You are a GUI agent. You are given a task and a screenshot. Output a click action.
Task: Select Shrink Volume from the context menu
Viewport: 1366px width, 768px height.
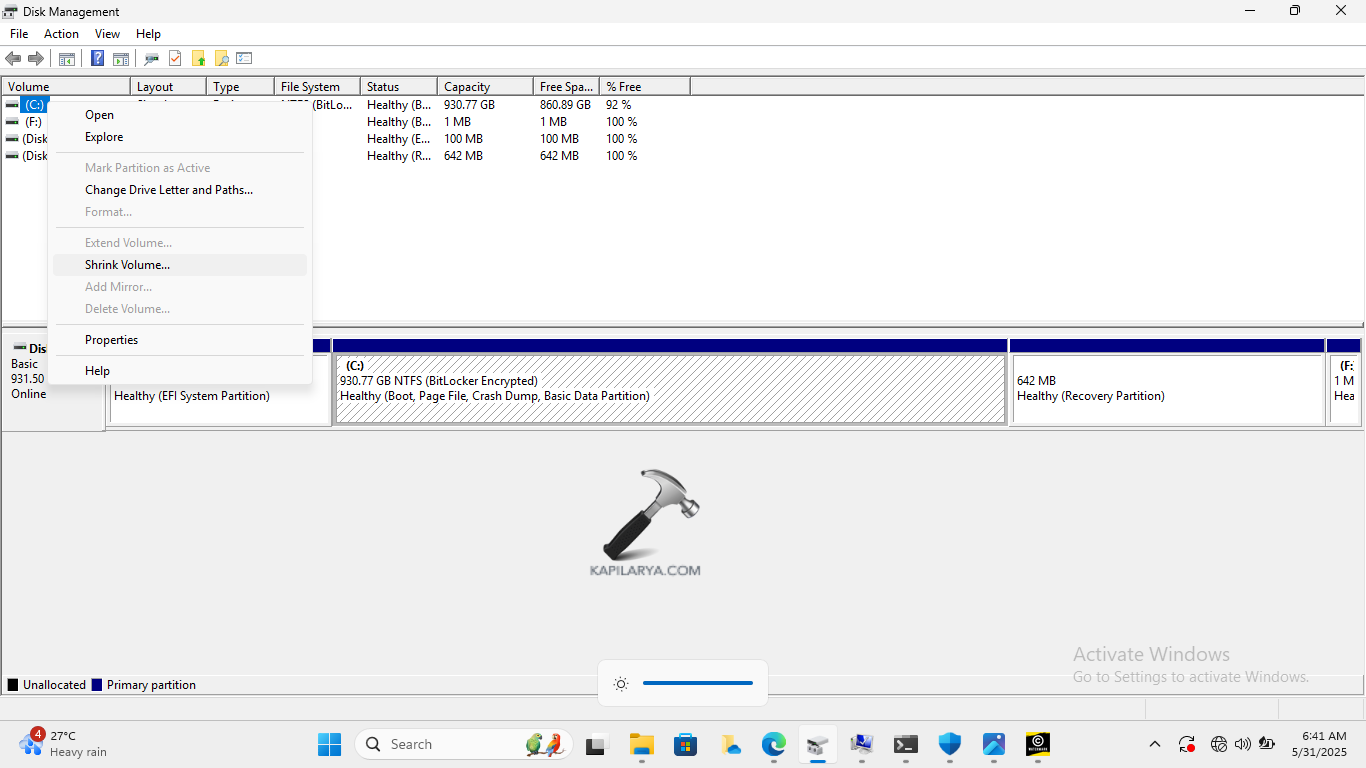[127, 264]
